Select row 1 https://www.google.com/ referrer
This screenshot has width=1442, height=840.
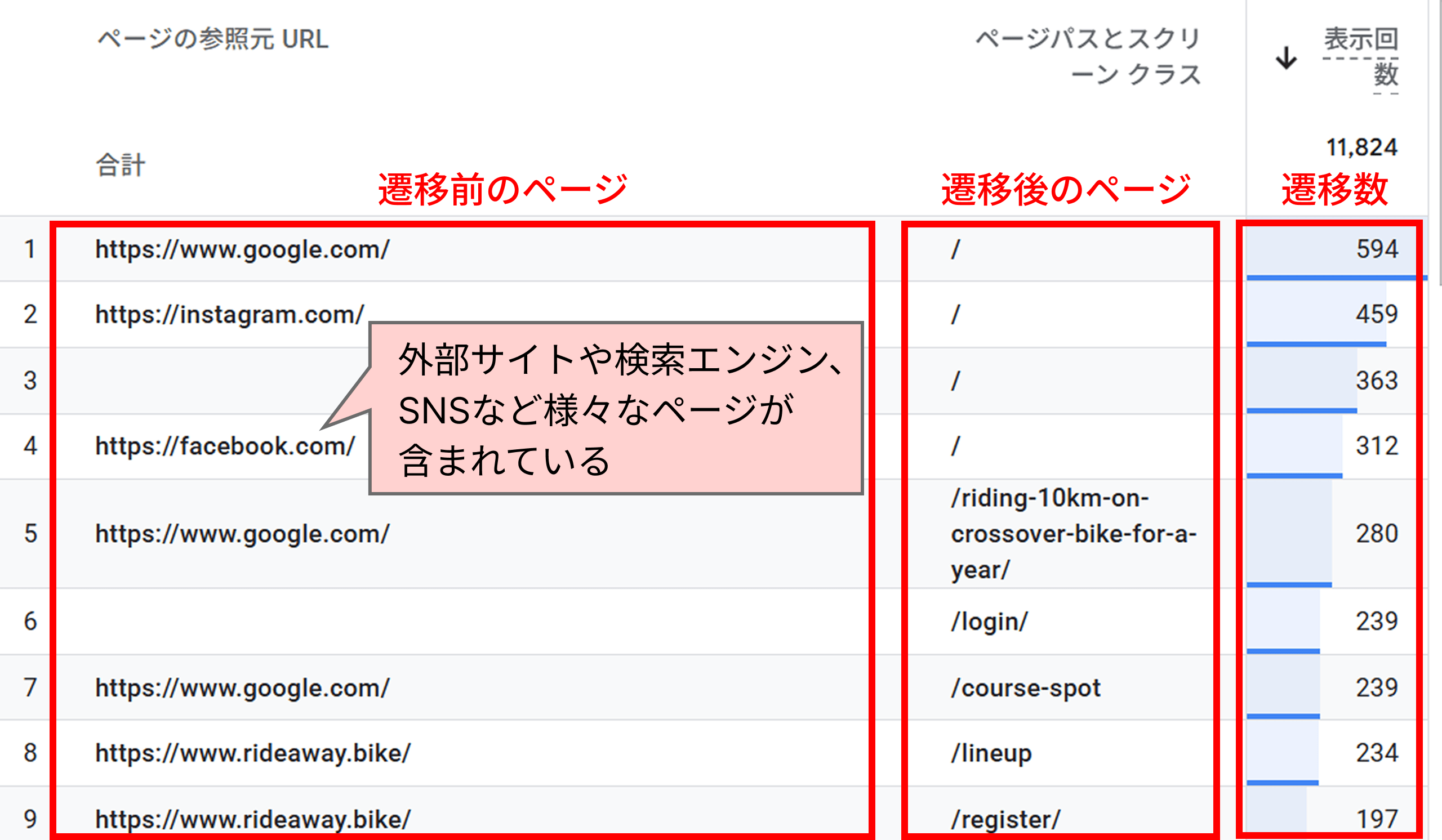(243, 250)
